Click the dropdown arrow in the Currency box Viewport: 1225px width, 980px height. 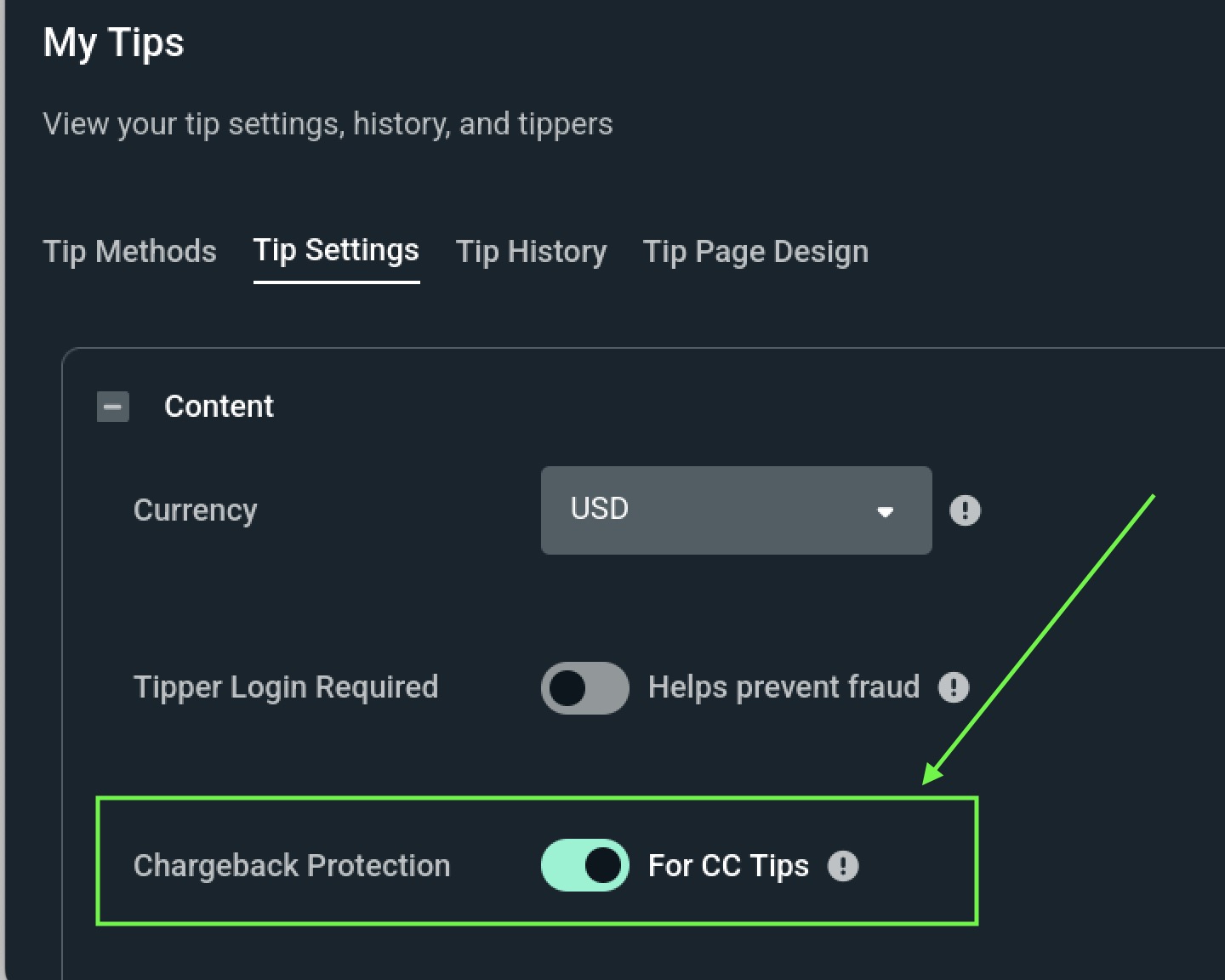(x=885, y=511)
